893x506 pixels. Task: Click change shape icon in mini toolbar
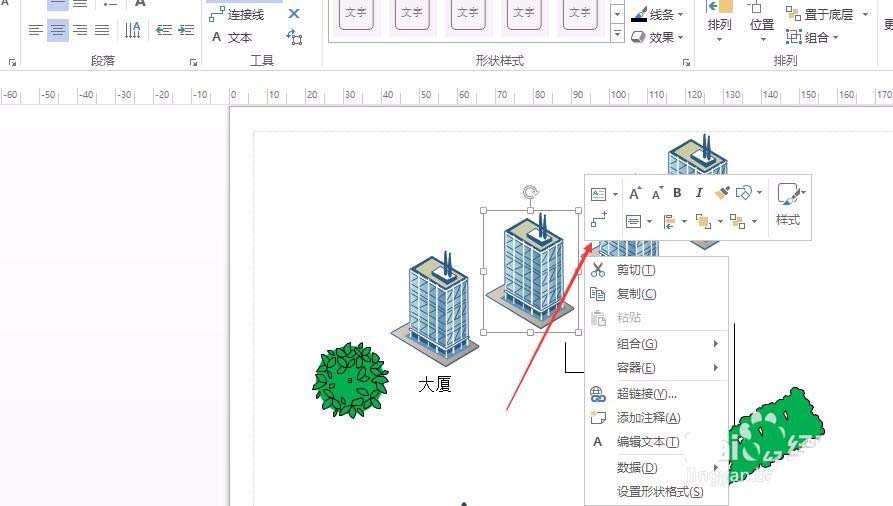[x=743, y=193]
